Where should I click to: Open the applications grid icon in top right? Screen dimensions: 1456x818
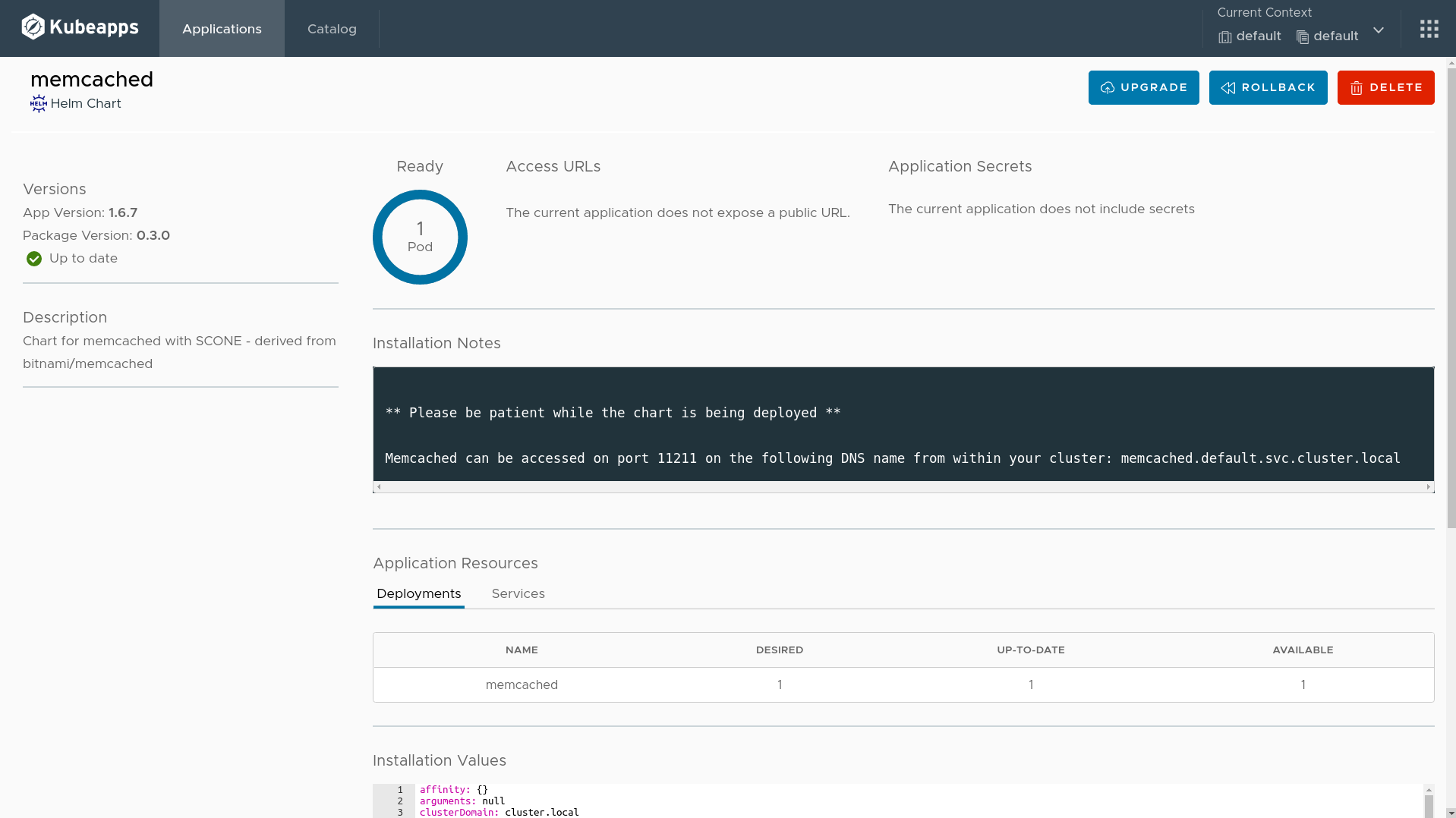(1429, 28)
